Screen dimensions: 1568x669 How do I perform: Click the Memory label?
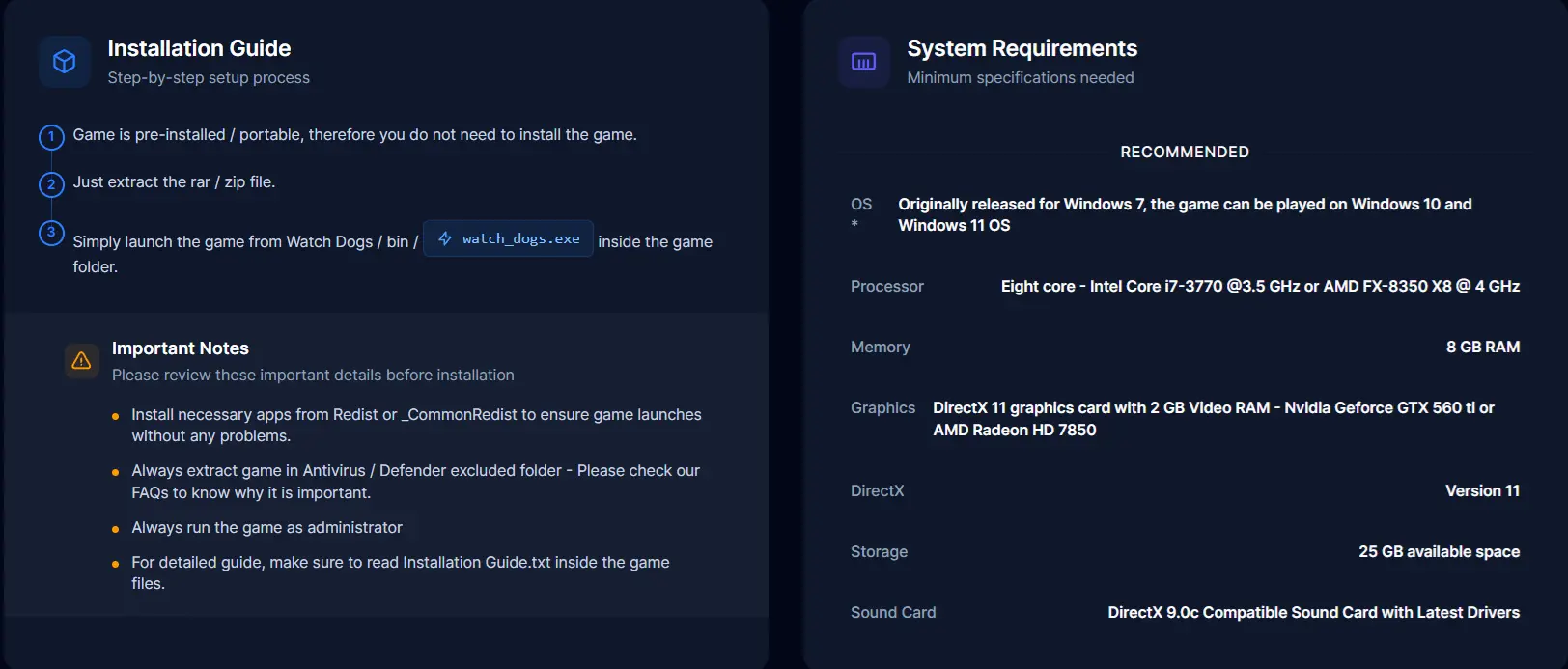[881, 348]
